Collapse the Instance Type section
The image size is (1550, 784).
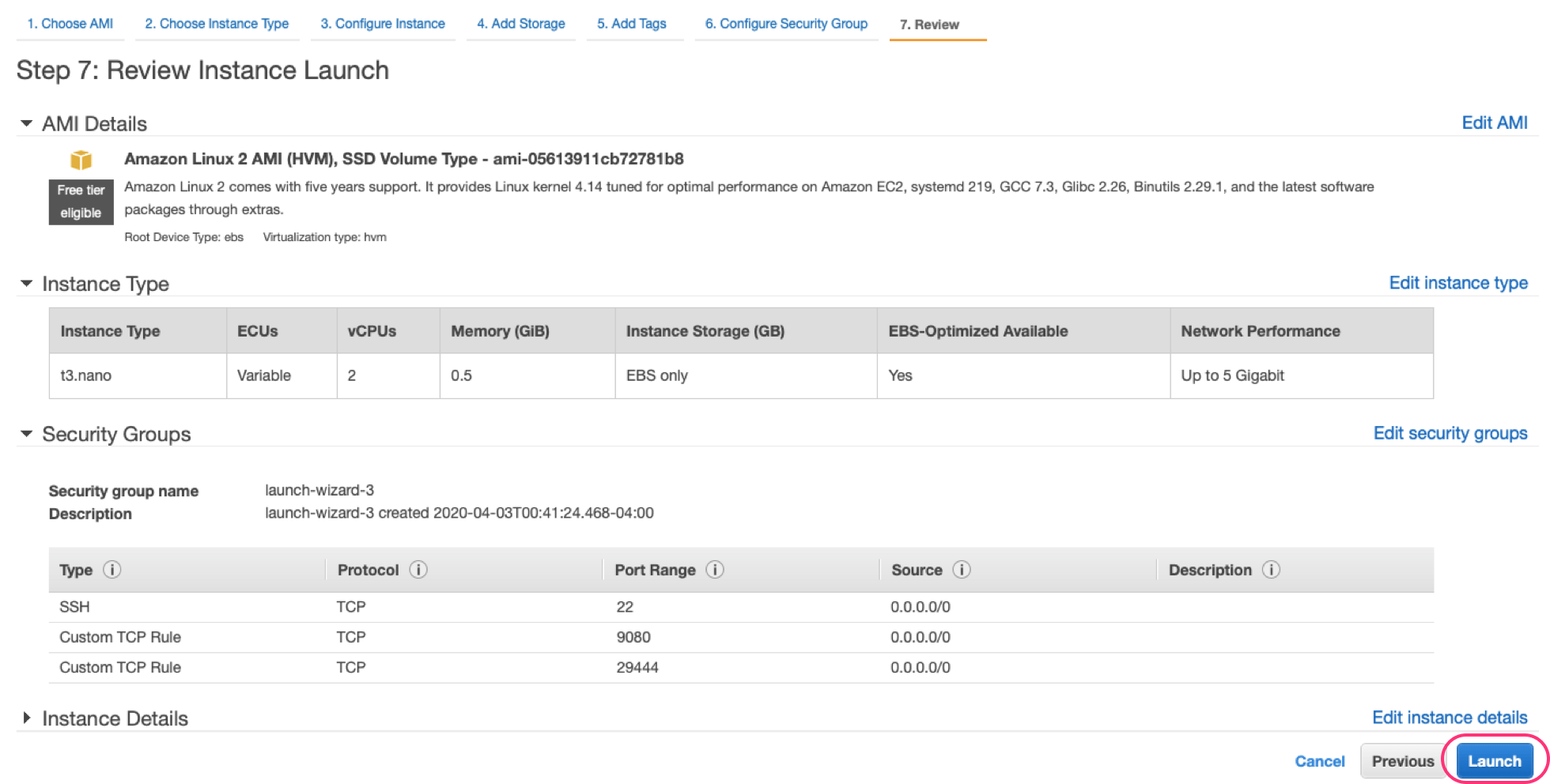[26, 284]
